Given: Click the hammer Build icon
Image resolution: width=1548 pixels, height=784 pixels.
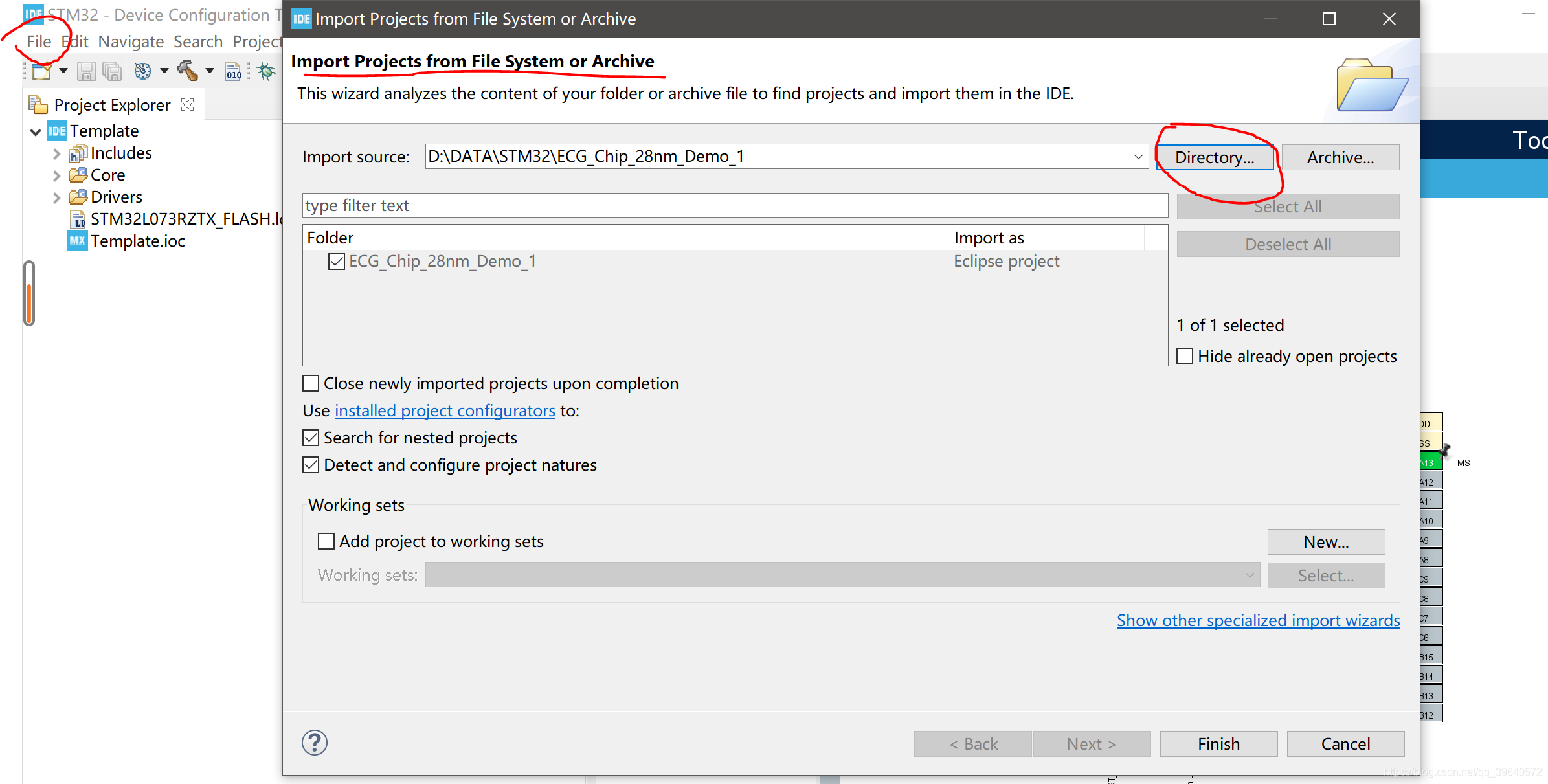Looking at the screenshot, I should (x=188, y=71).
